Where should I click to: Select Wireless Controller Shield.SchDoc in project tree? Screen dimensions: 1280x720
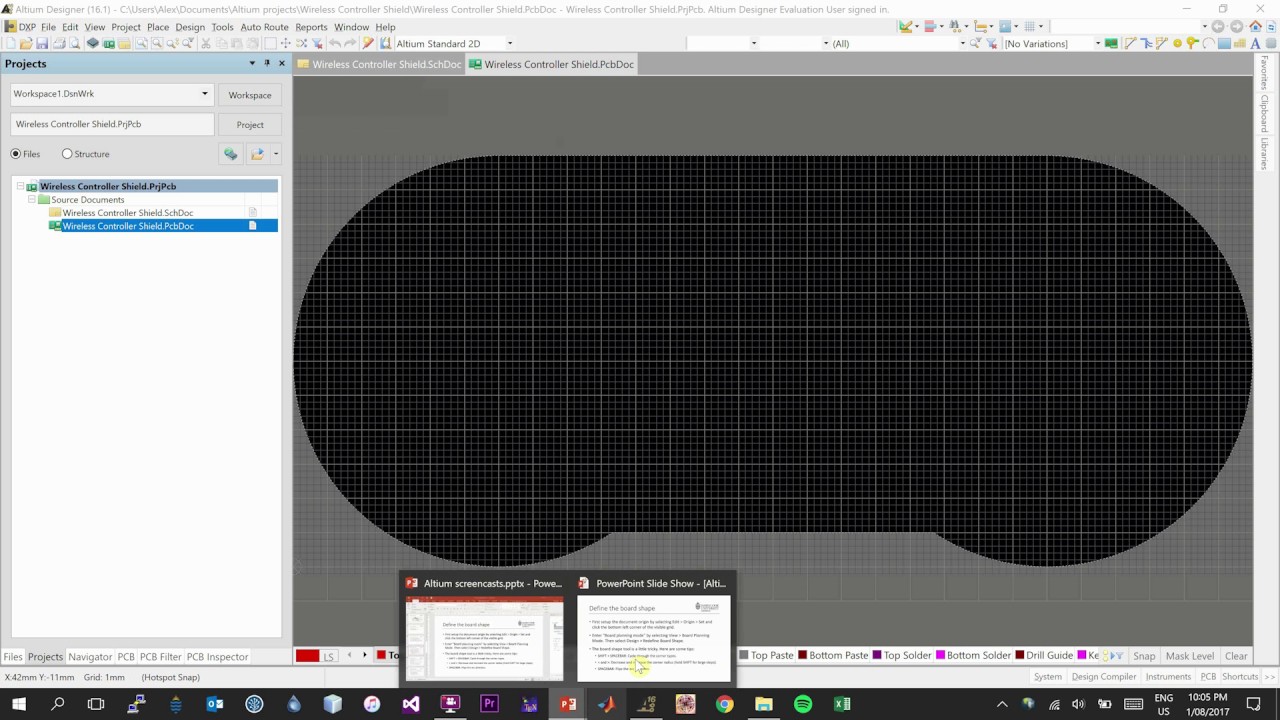tap(128, 213)
